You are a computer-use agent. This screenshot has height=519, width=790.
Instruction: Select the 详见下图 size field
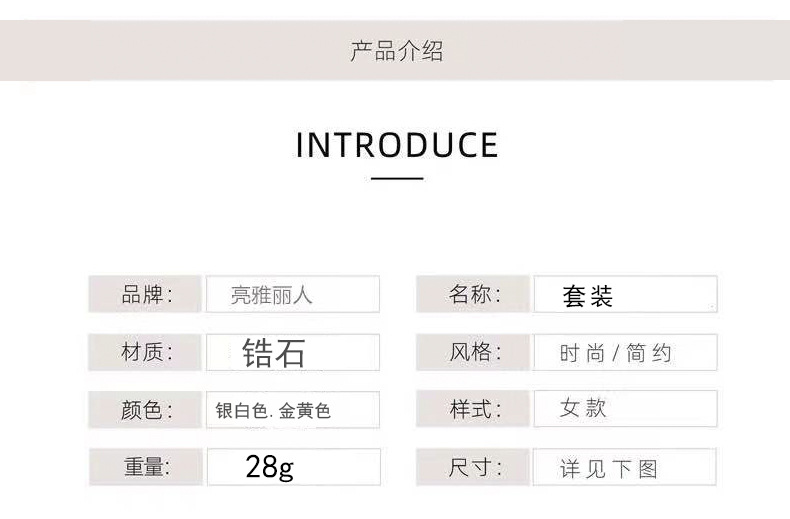(x=624, y=468)
